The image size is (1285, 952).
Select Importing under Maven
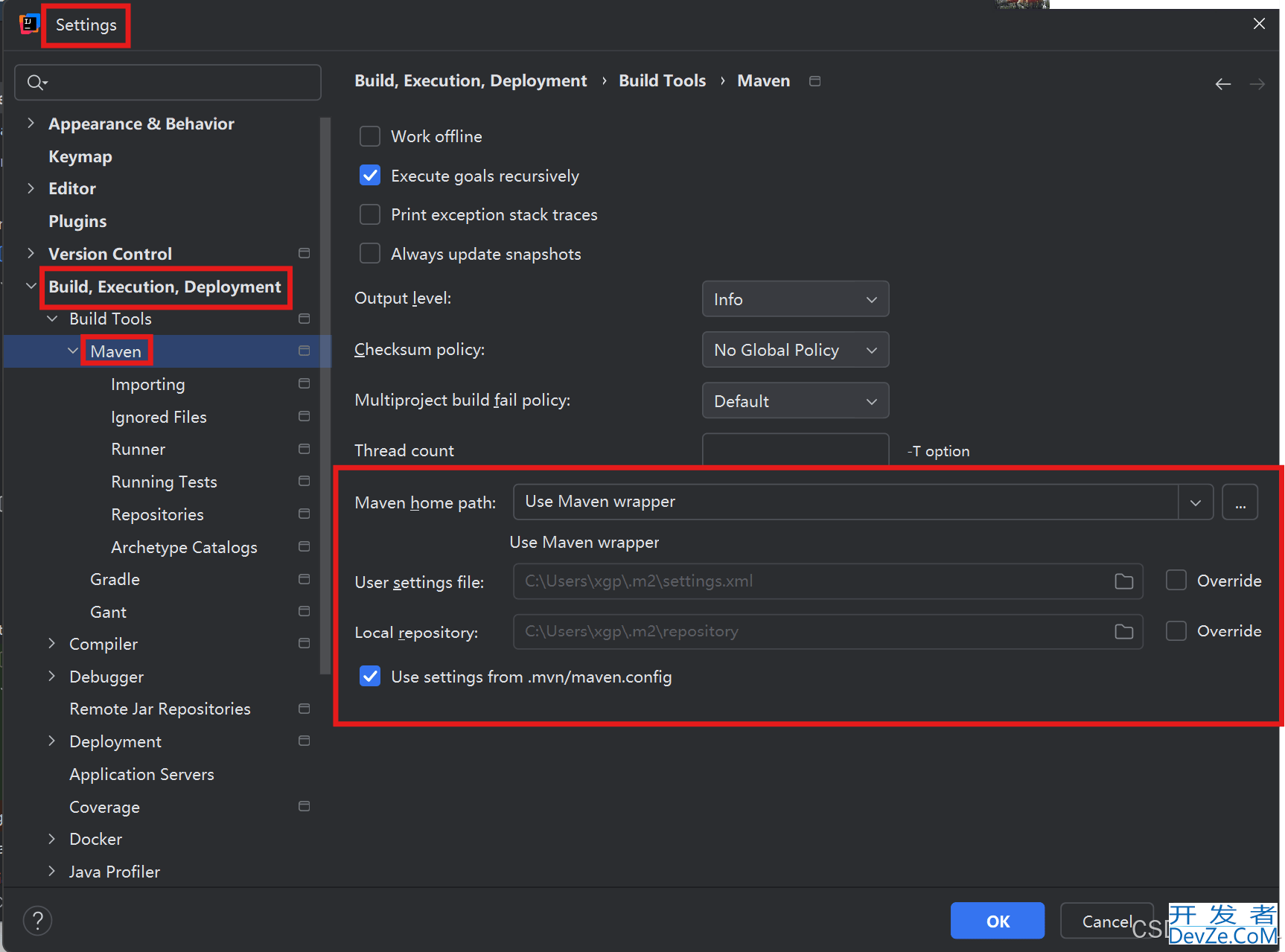click(148, 384)
